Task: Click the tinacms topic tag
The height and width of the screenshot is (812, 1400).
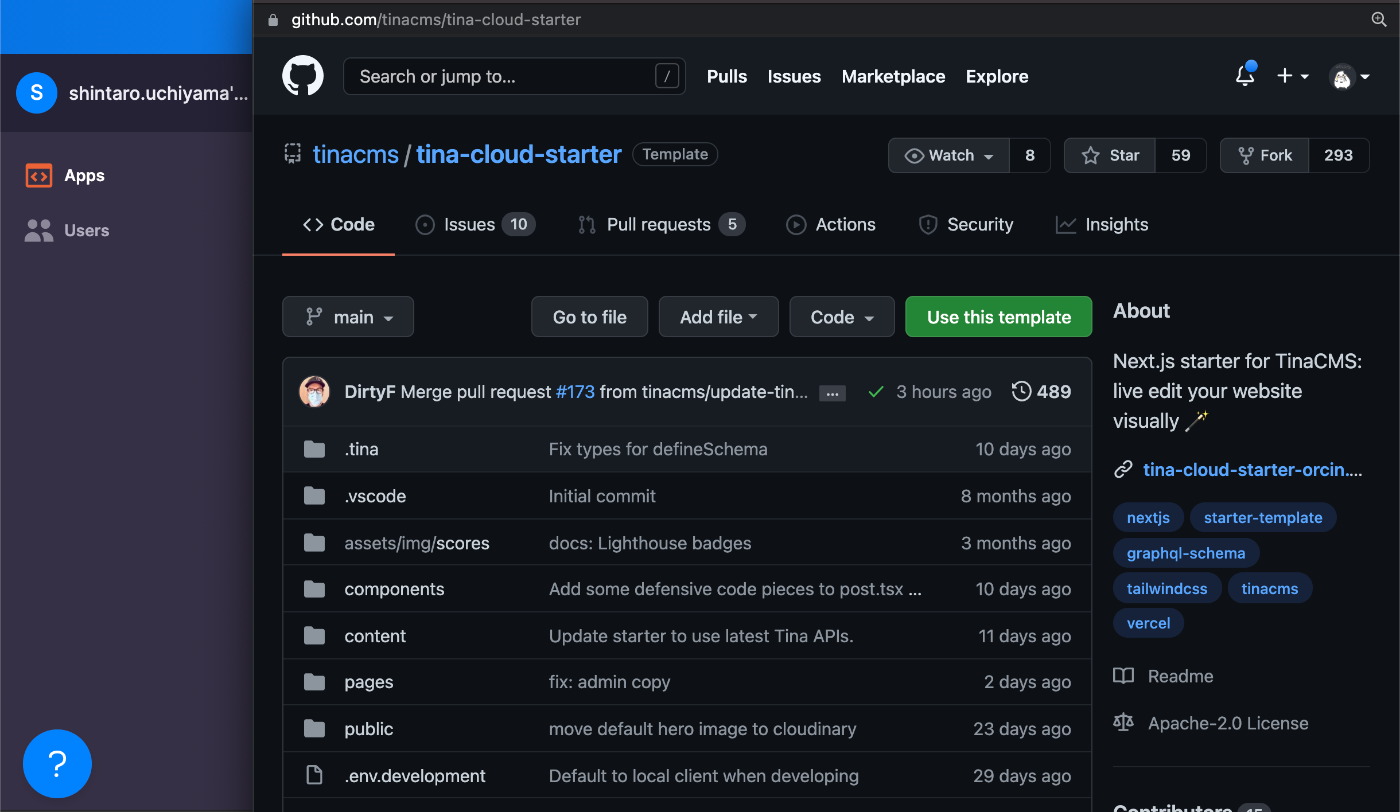Action: [x=1270, y=589]
